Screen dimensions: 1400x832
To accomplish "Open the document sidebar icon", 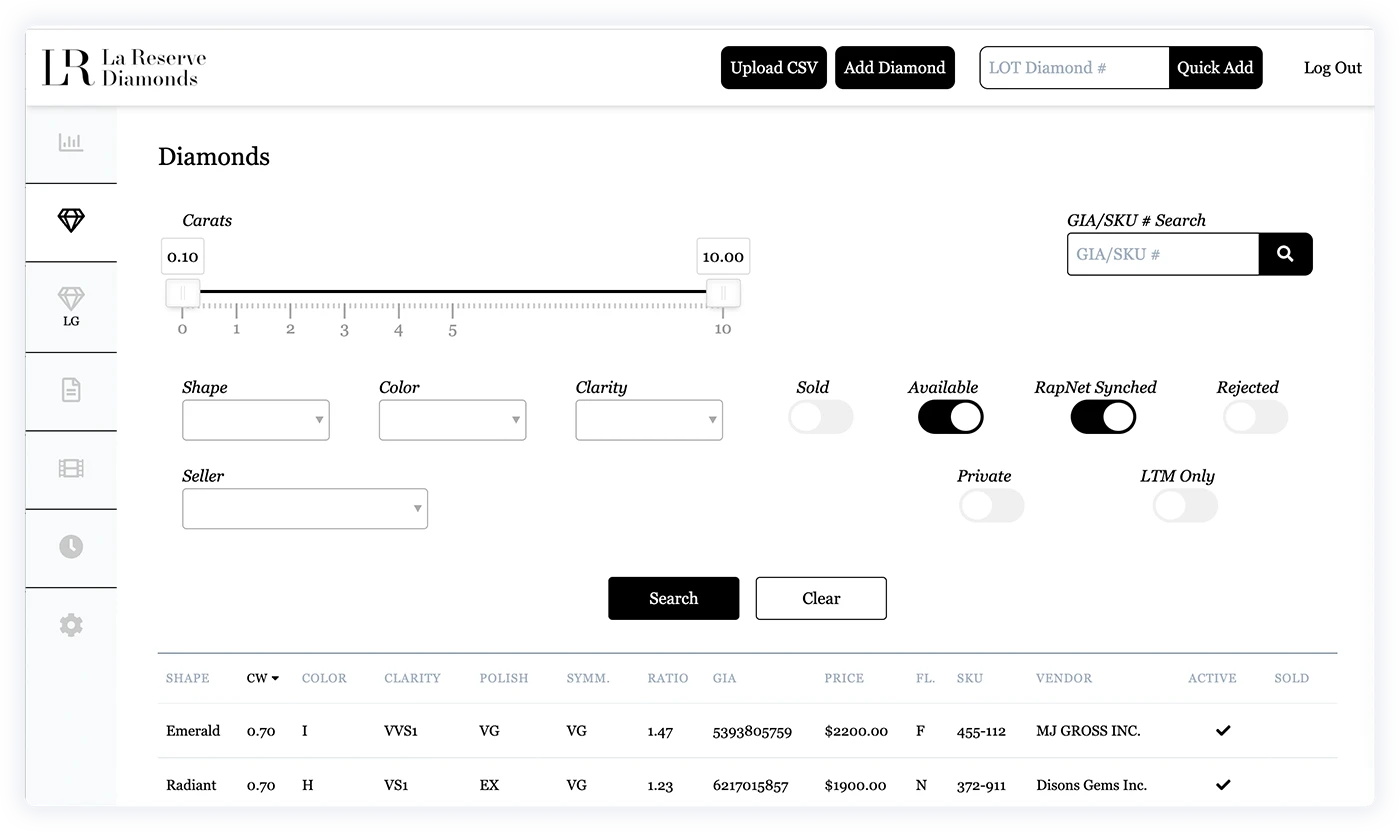I will click(x=71, y=390).
